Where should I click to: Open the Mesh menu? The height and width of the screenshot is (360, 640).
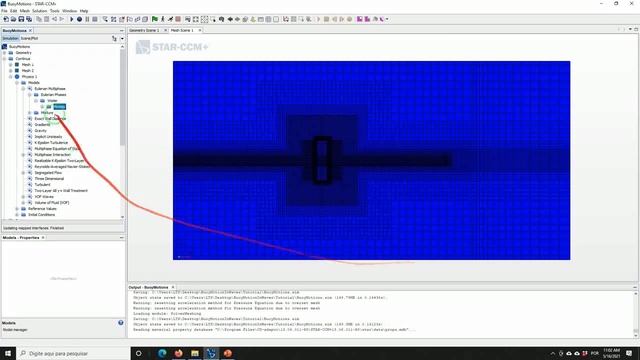click(24, 11)
